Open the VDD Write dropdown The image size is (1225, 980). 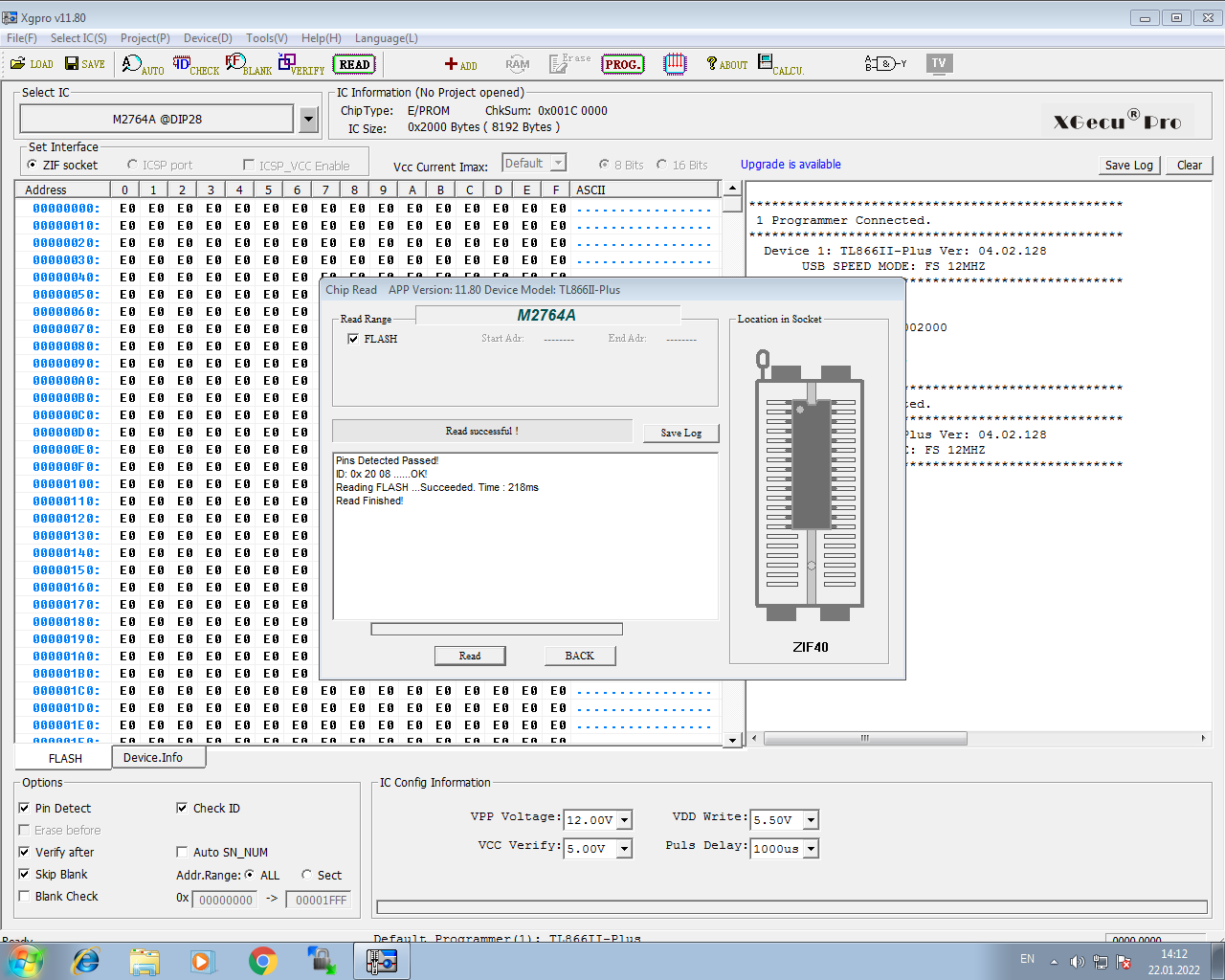coord(811,820)
